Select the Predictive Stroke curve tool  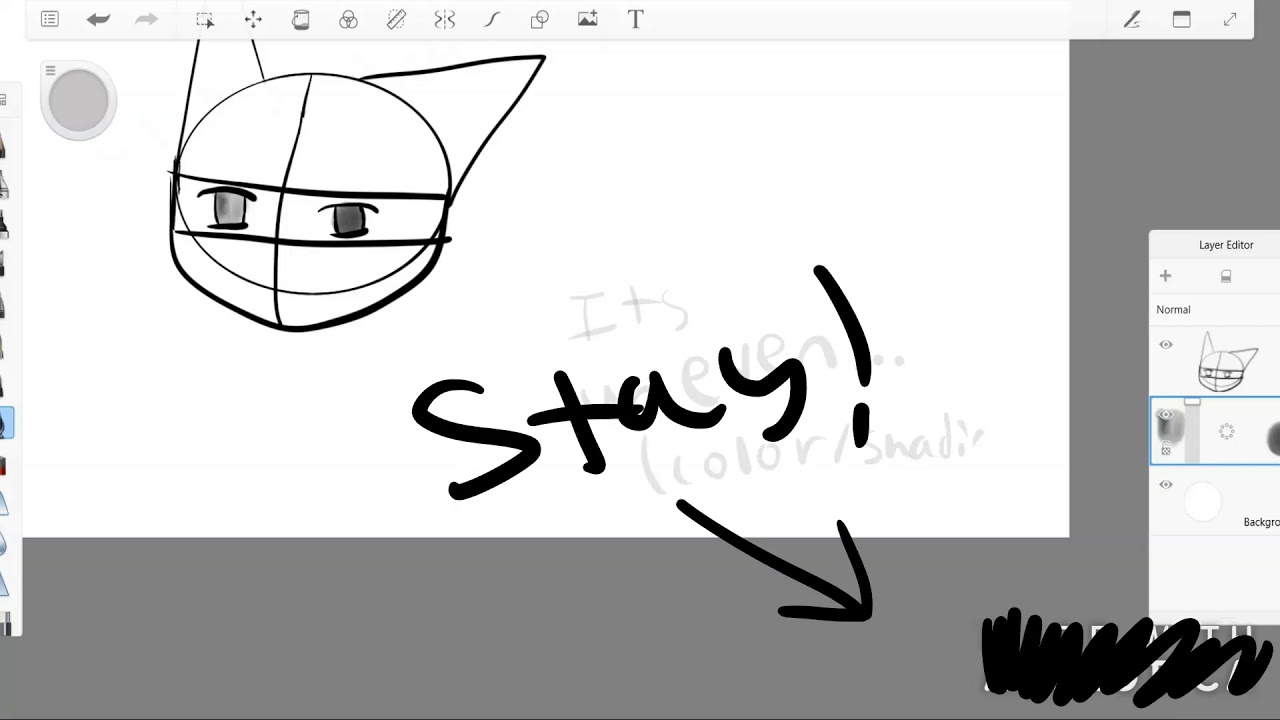pyautogui.click(x=492, y=19)
